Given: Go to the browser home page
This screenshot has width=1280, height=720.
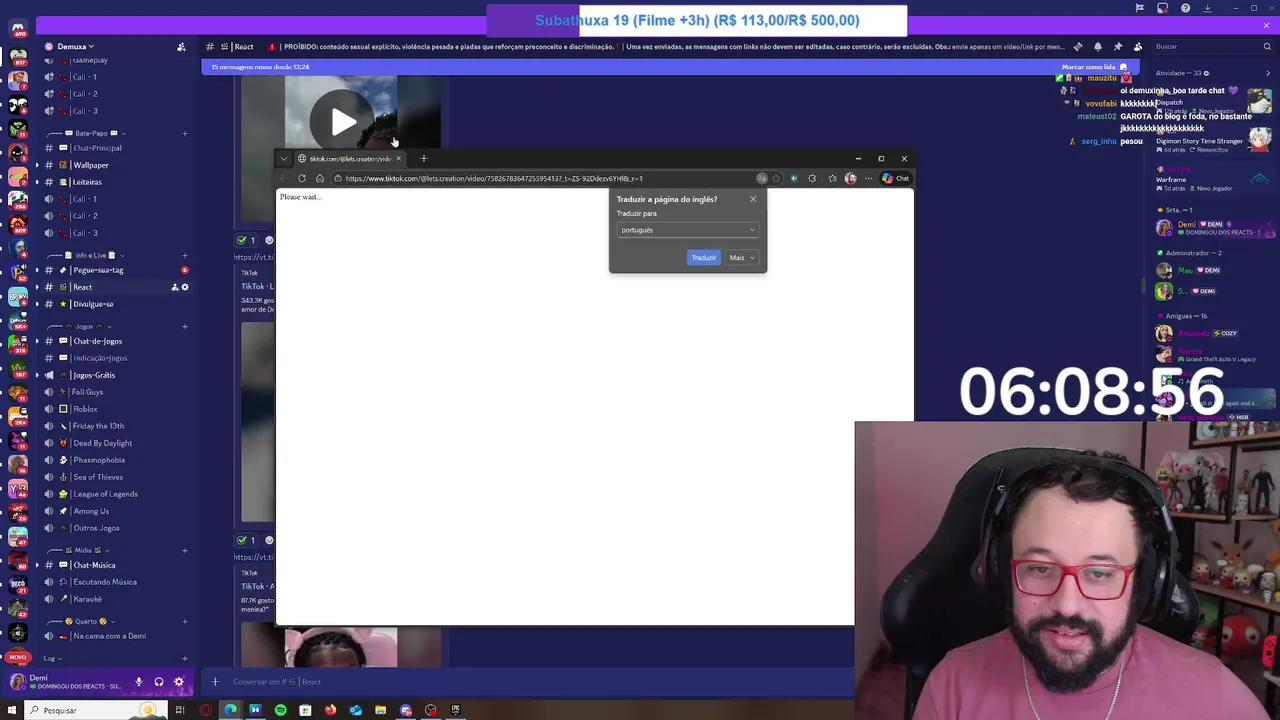Looking at the screenshot, I should (320, 178).
